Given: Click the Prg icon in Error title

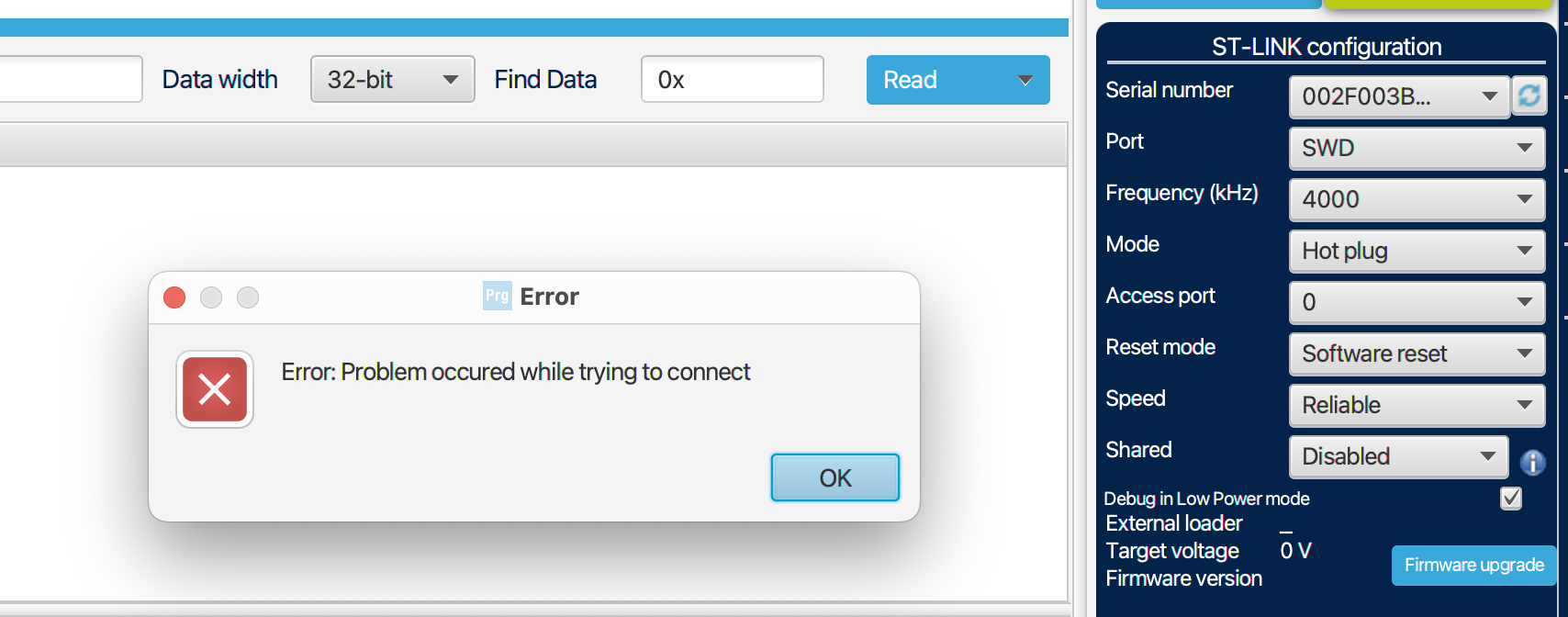Looking at the screenshot, I should click(x=497, y=296).
